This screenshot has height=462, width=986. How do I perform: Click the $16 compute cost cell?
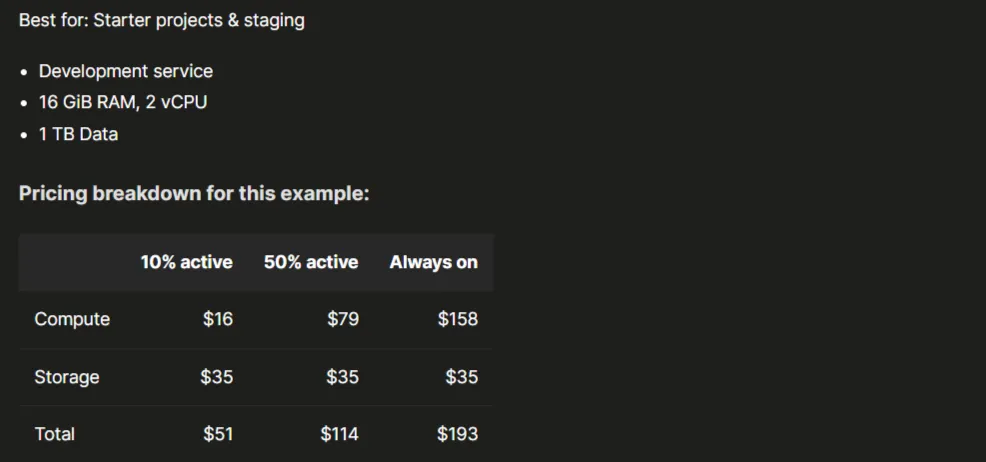pos(218,319)
